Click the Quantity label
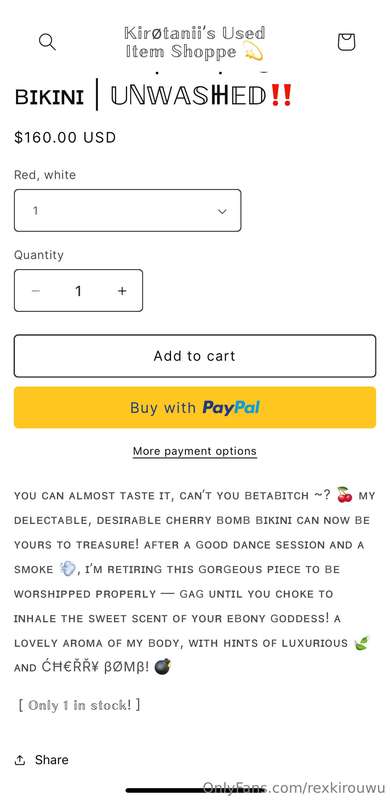390x800 pixels. coord(39,255)
